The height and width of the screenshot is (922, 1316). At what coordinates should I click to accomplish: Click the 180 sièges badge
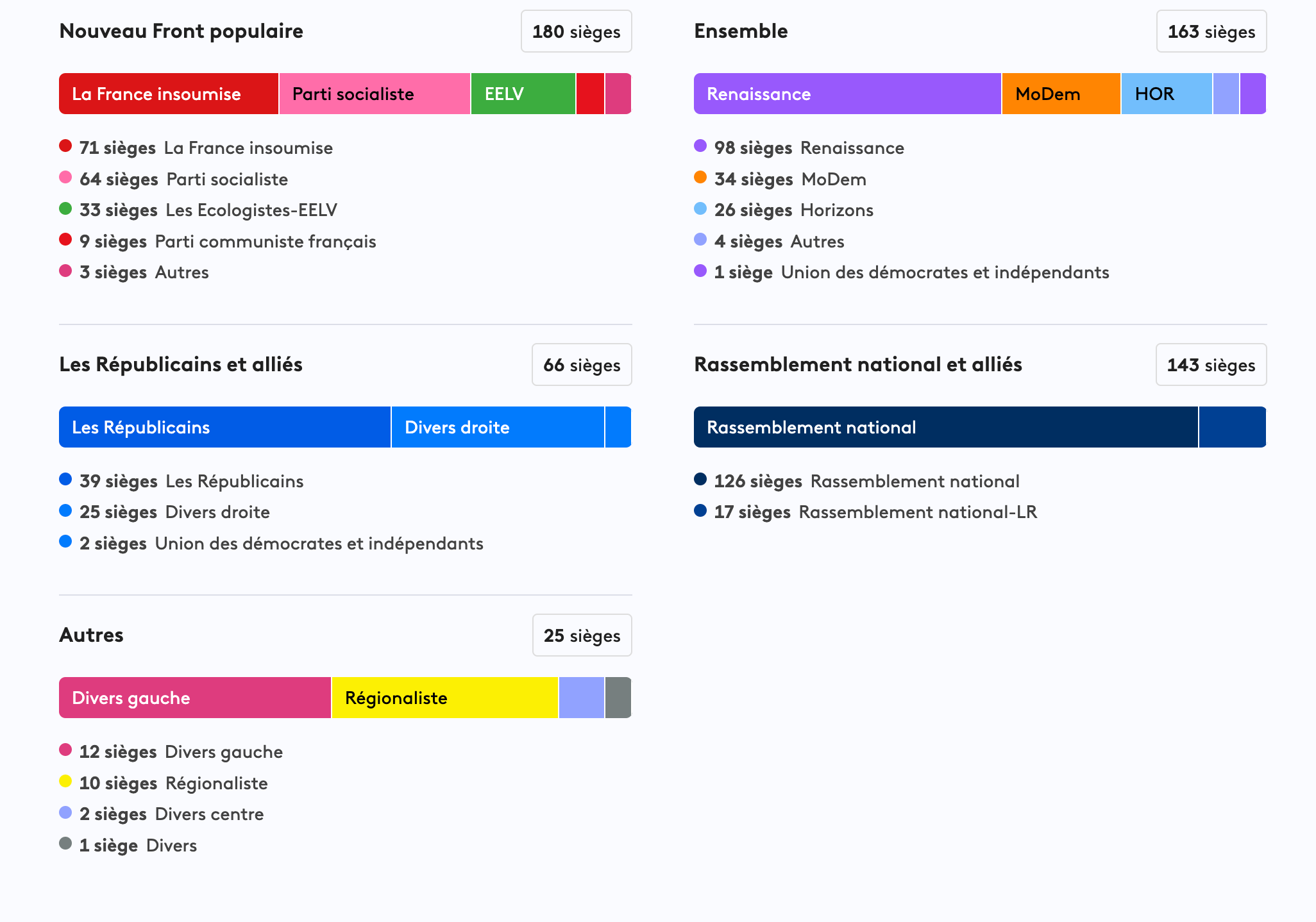[577, 31]
